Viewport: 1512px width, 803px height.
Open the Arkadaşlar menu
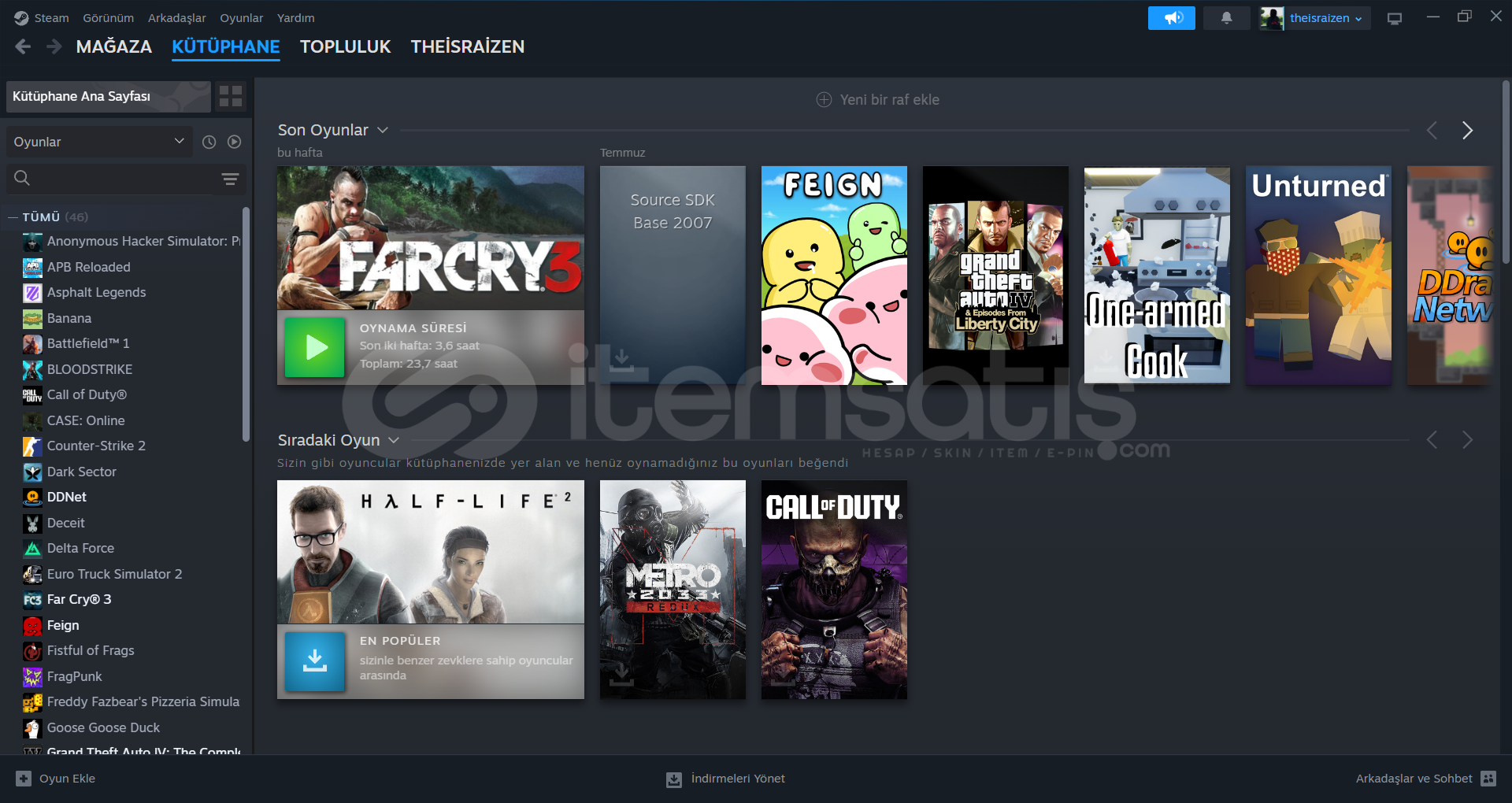[x=177, y=18]
